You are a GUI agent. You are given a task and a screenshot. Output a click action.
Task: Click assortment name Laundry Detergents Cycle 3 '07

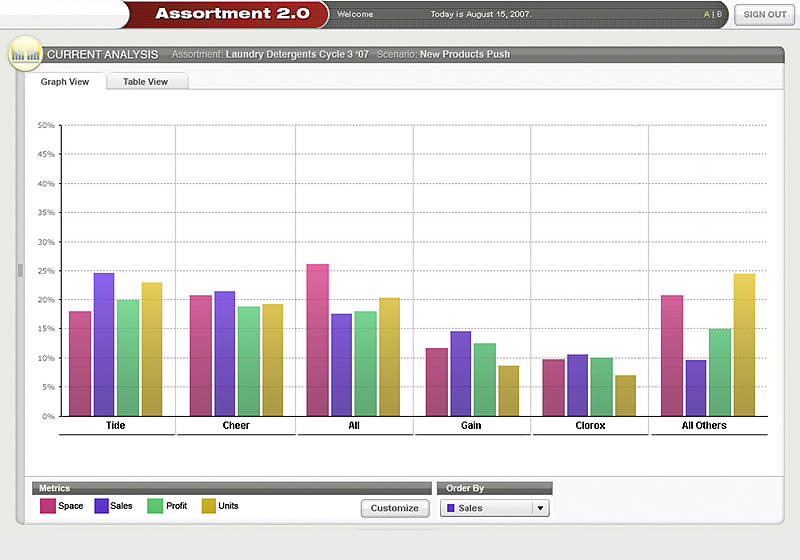pyautogui.click(x=297, y=54)
